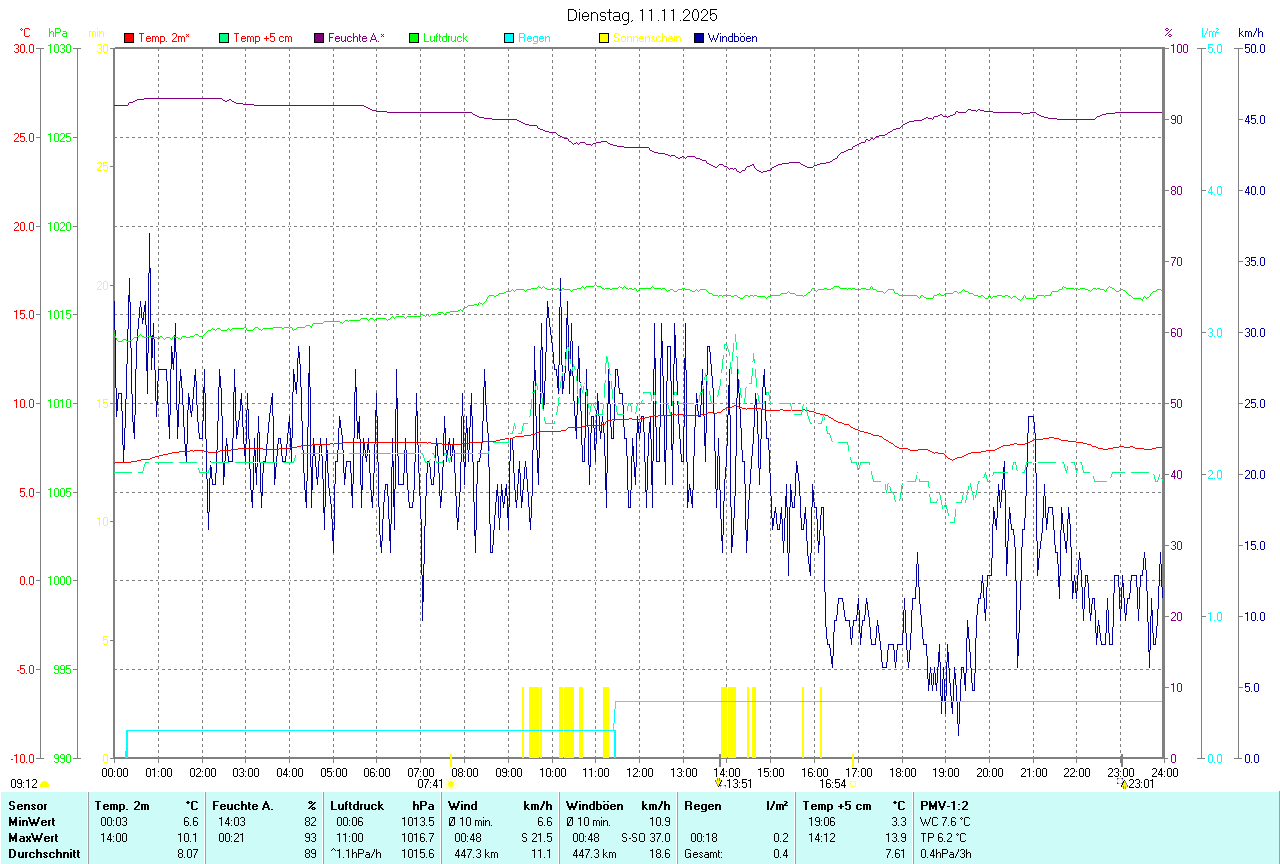Click the MaxWert row label
1280x864 pixels.
pos(33,837)
